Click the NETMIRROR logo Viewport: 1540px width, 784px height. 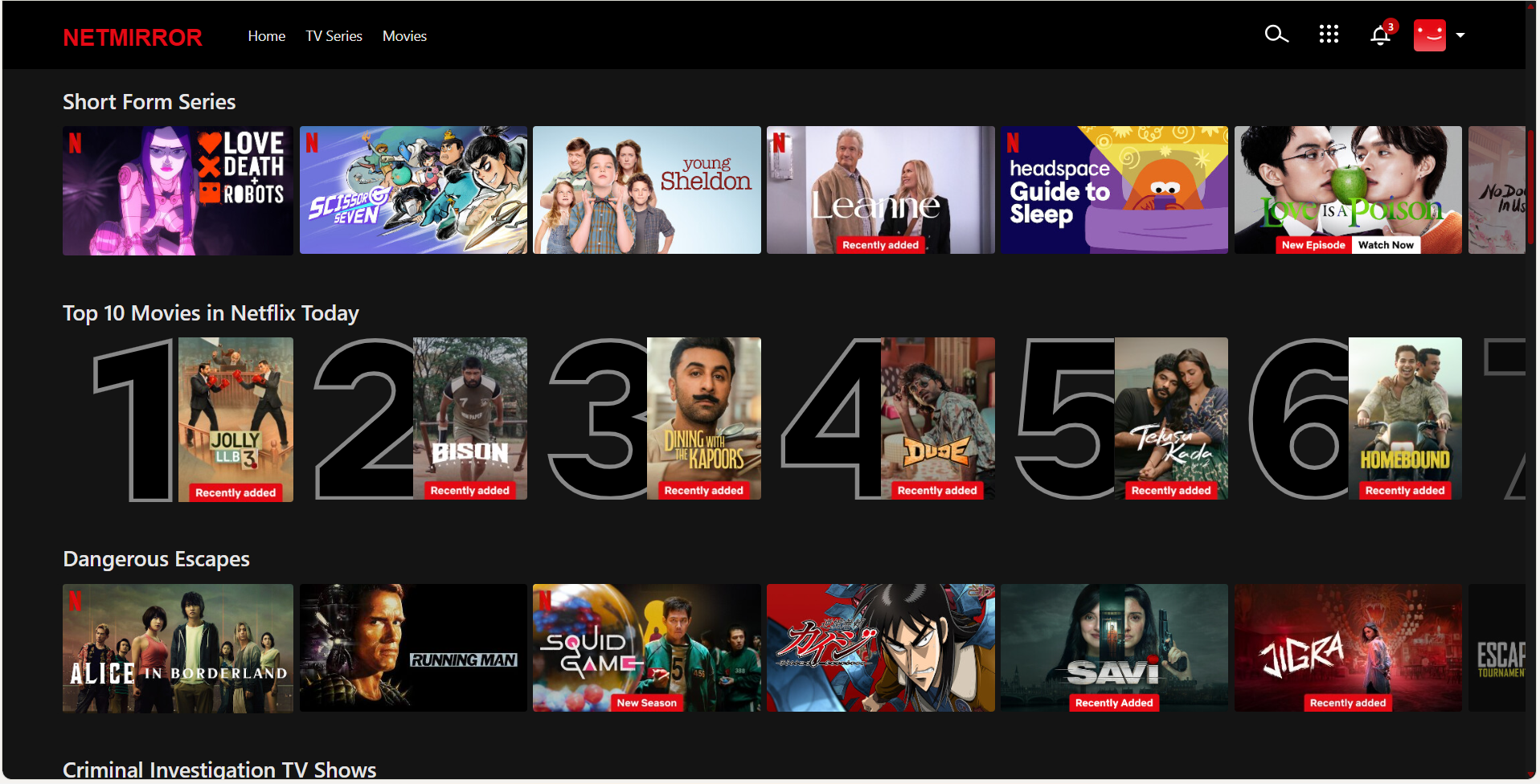133,38
